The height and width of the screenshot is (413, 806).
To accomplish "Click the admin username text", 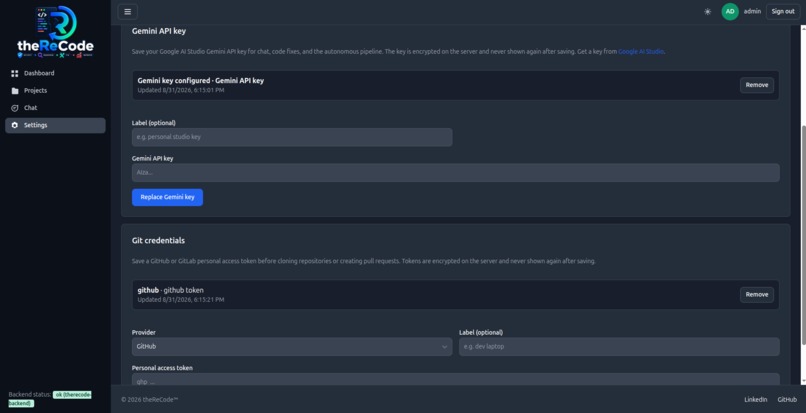I will coord(752,11).
